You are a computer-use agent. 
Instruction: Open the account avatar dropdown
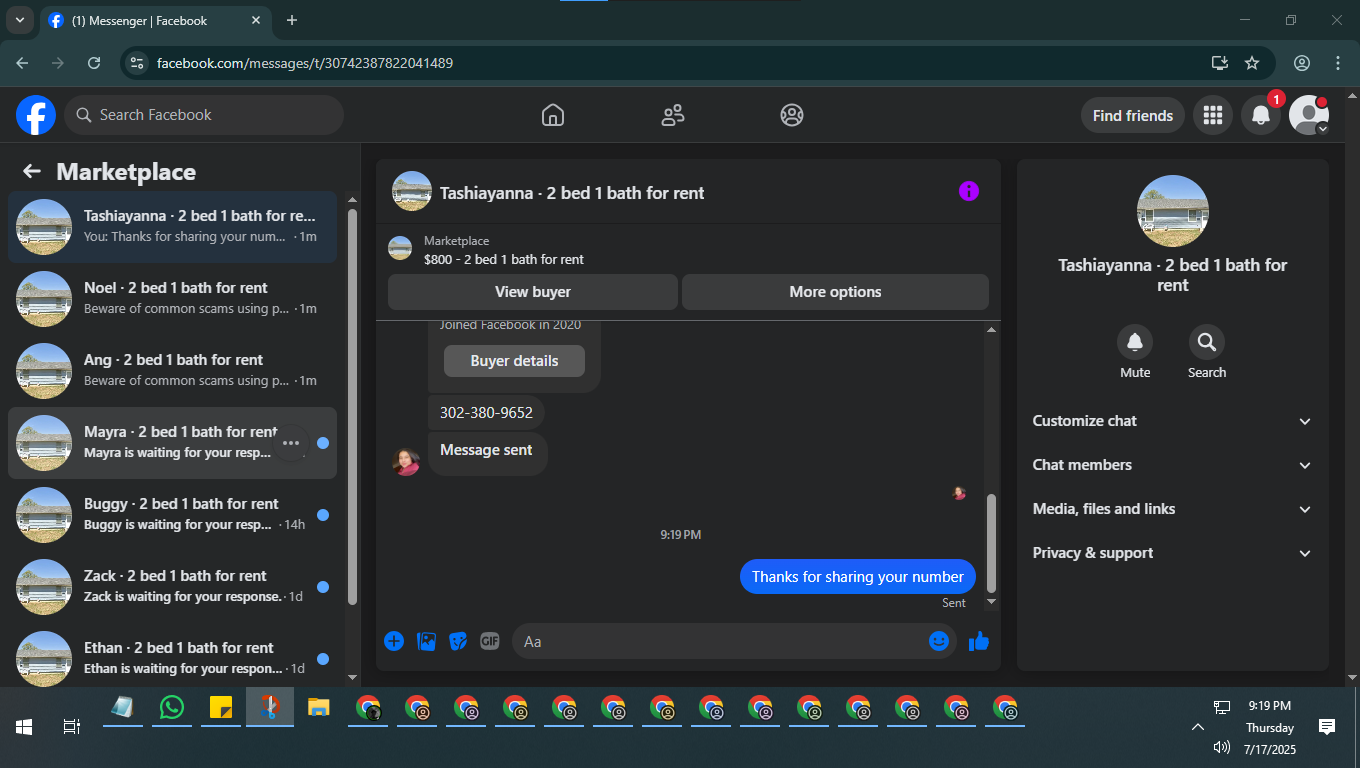[x=1309, y=115]
